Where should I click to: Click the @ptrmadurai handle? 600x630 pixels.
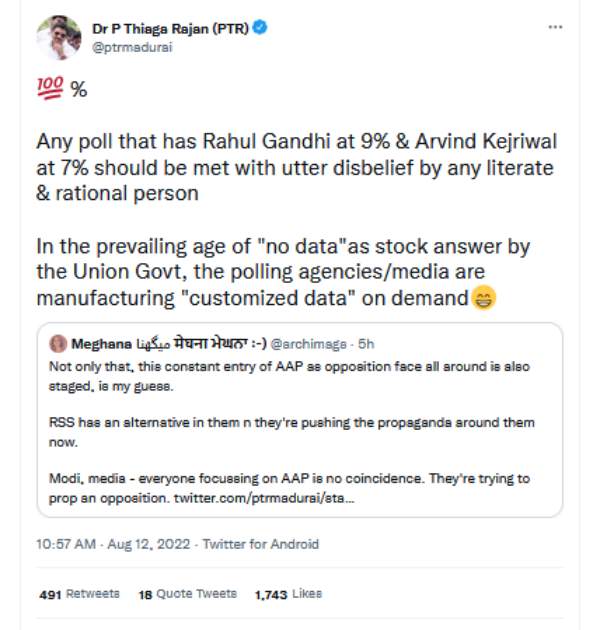tap(127, 47)
